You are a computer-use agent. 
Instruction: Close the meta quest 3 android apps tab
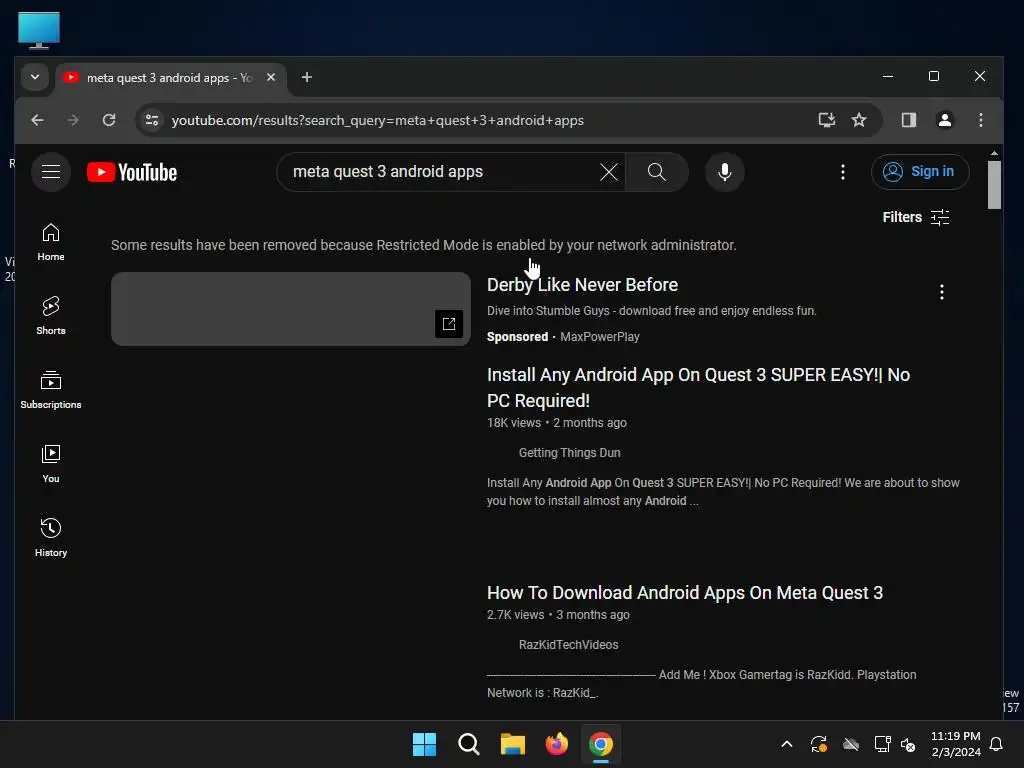(271, 77)
